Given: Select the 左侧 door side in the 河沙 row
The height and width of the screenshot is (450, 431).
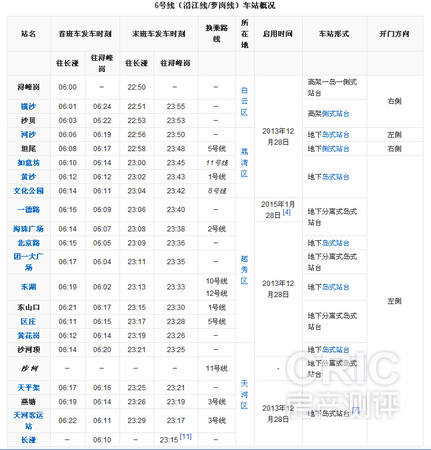Looking at the screenshot, I should [x=394, y=135].
